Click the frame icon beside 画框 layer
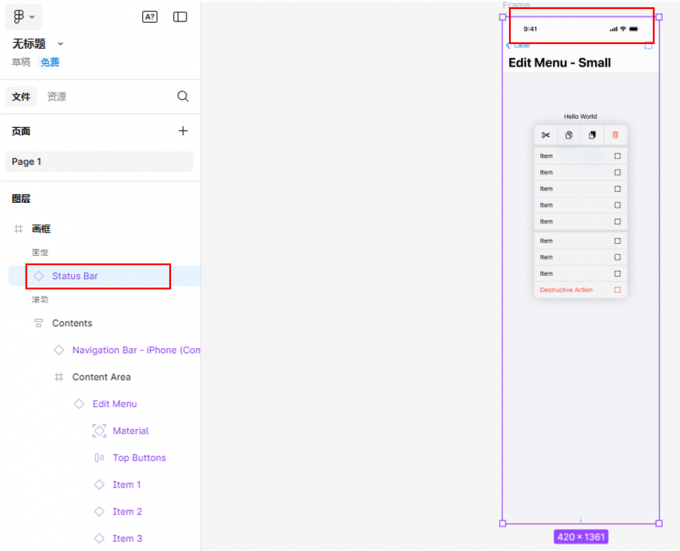This screenshot has width=680, height=551. [x=18, y=228]
